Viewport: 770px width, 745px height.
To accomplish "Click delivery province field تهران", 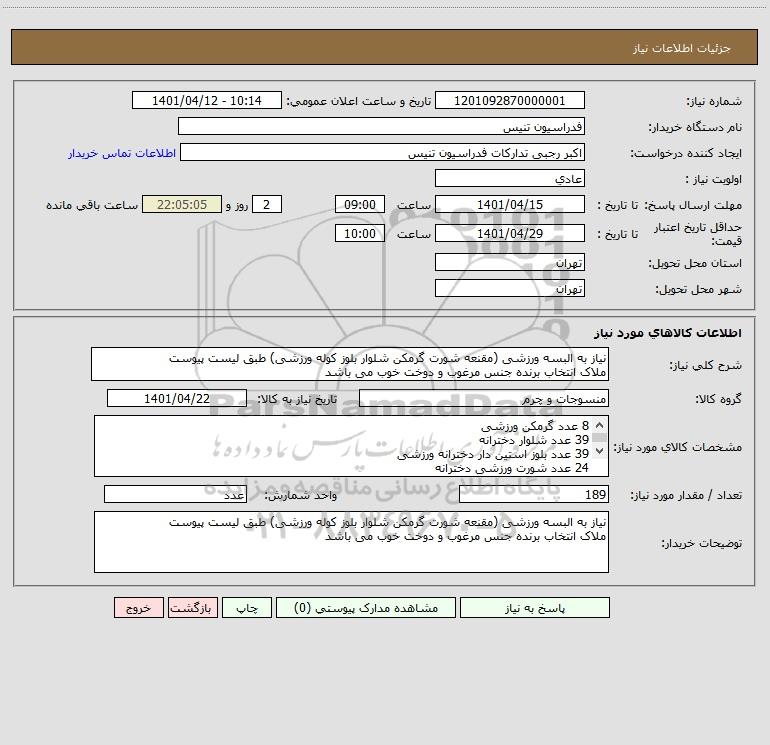I will 510,262.
